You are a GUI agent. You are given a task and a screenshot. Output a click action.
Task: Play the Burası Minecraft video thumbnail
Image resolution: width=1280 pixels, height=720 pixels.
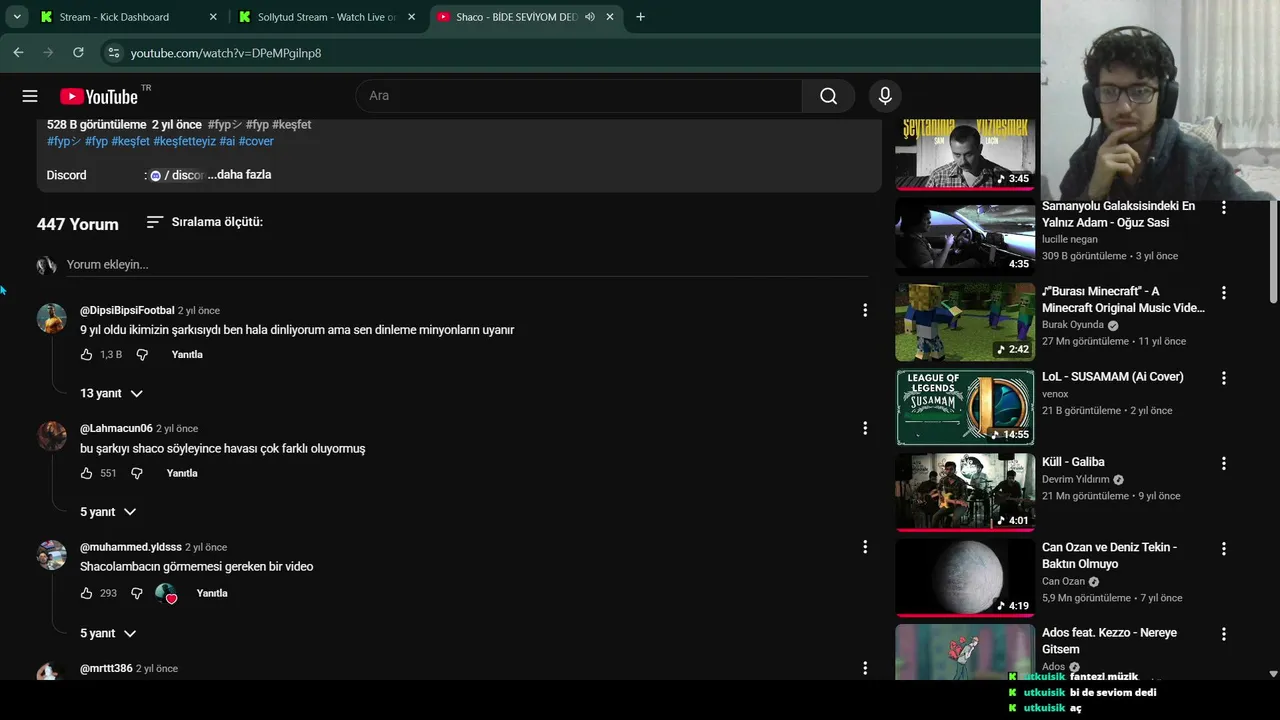(965, 321)
